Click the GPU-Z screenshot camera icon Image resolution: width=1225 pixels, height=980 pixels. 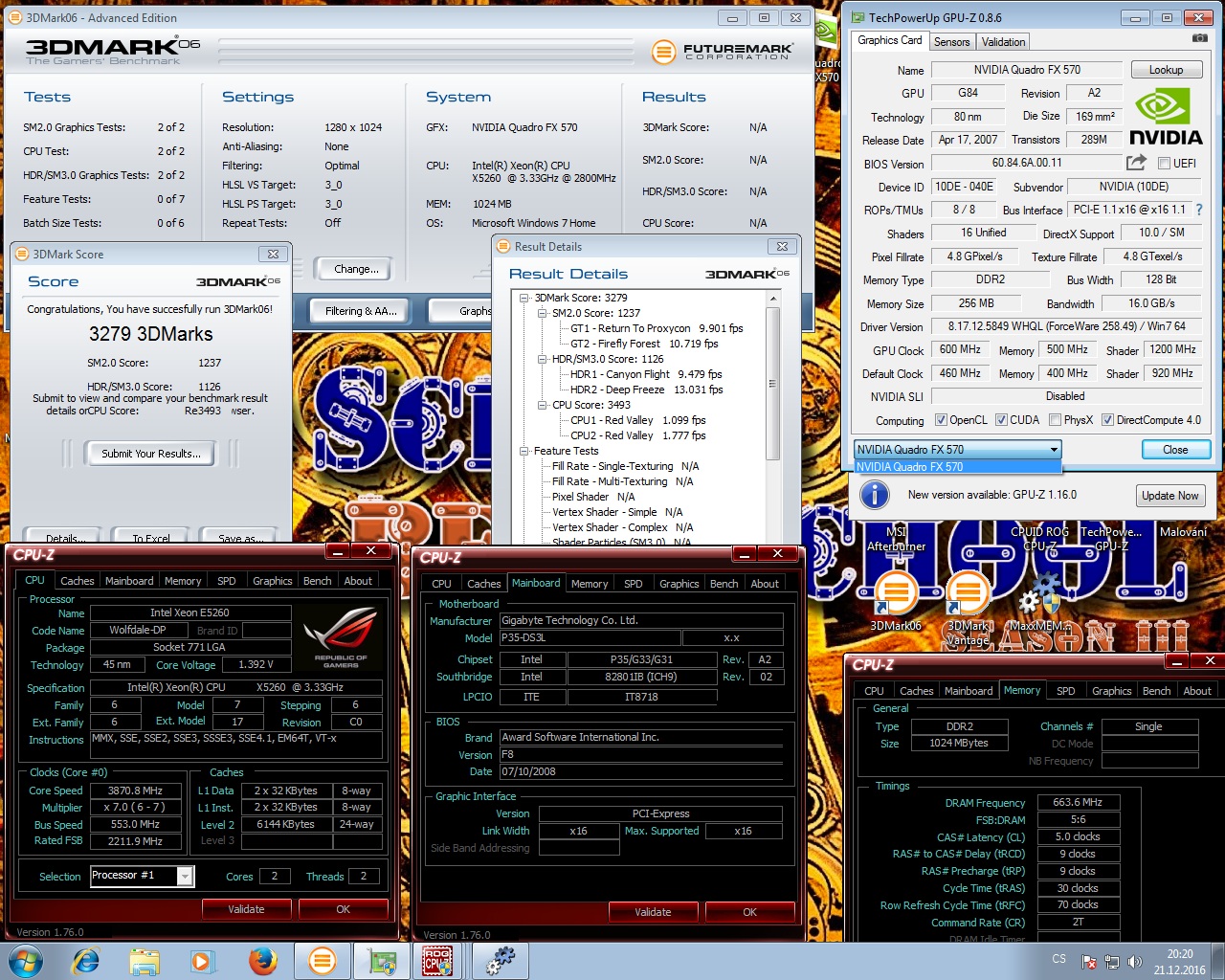1199,38
